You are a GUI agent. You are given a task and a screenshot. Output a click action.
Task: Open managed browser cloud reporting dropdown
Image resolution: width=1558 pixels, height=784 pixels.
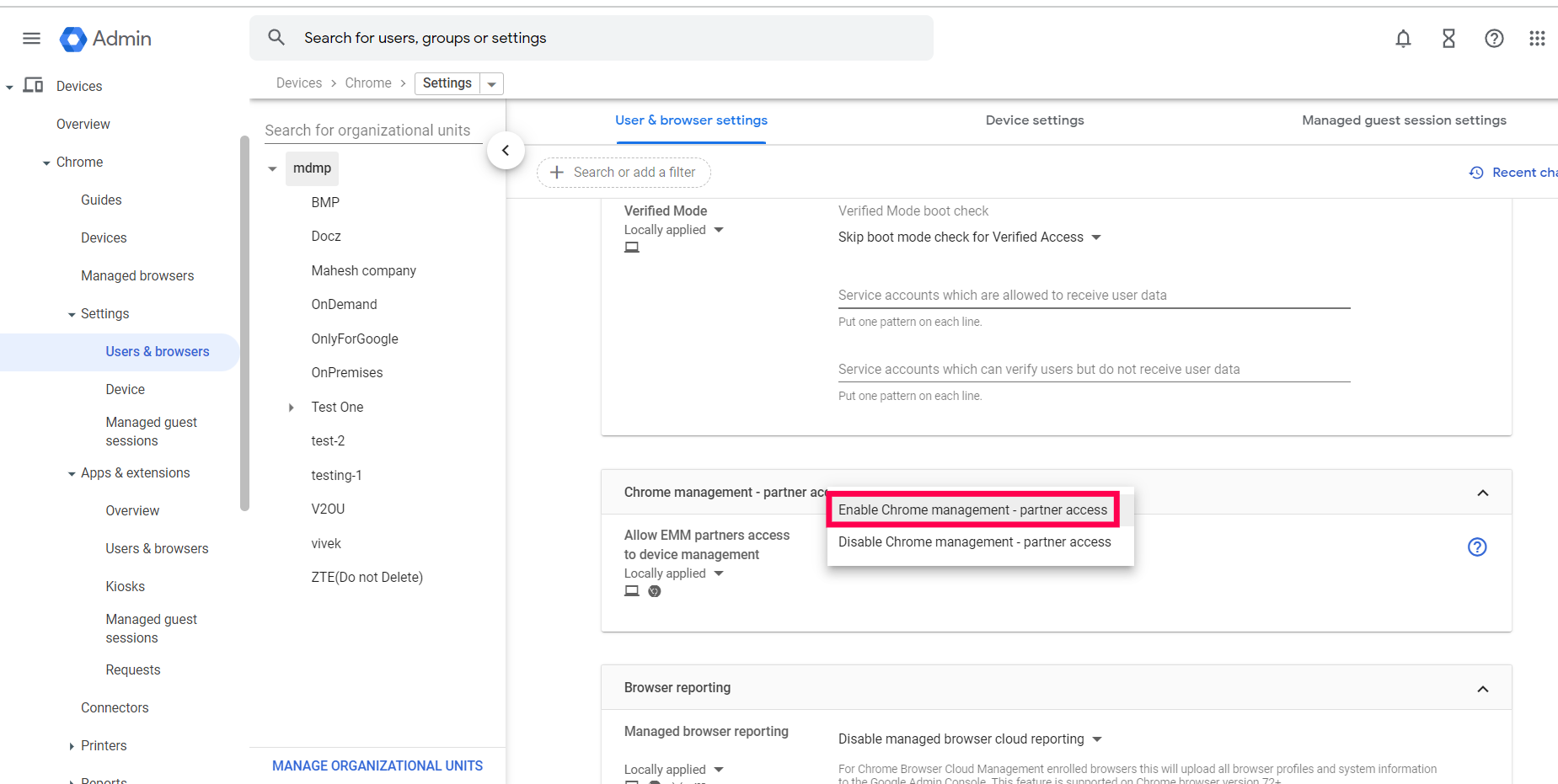coord(970,739)
